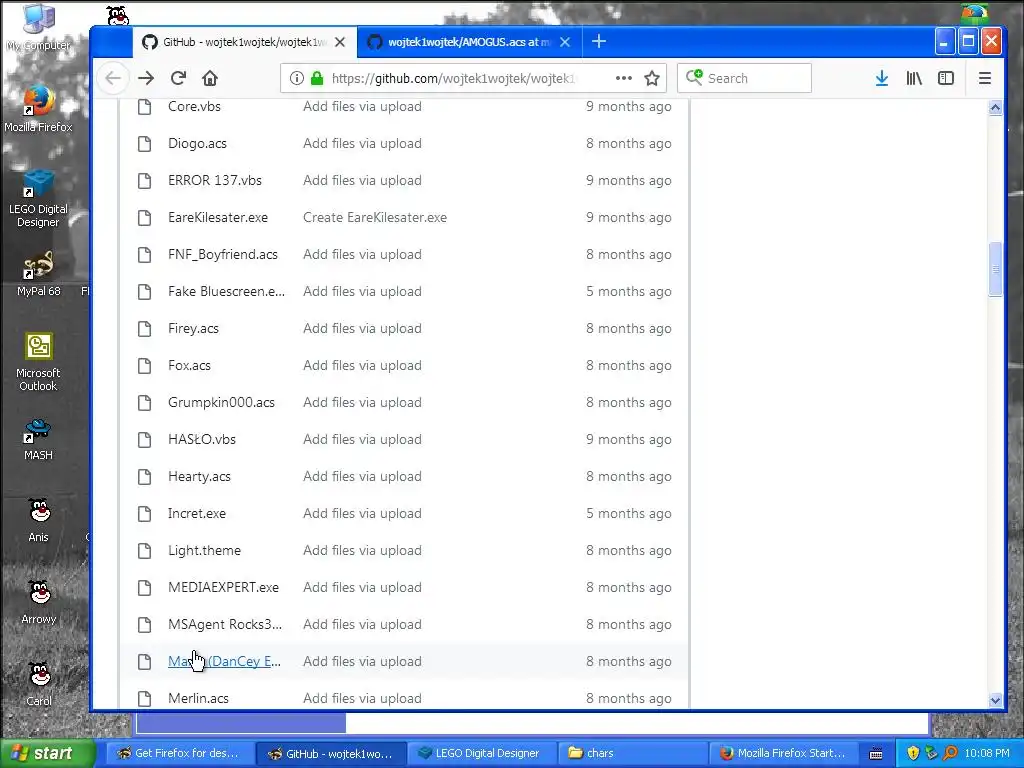The width and height of the screenshot is (1024, 768).
Task: Open Light.theme file
Action: tap(204, 551)
